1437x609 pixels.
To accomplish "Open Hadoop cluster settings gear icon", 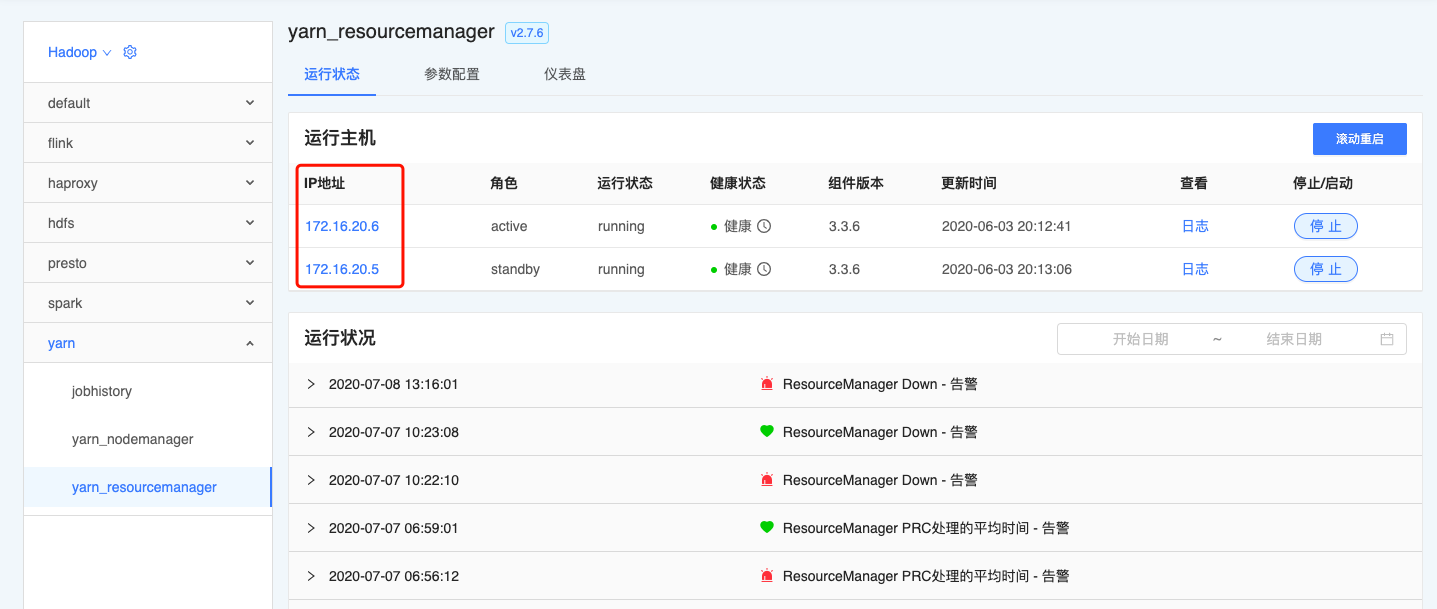I will click(x=129, y=52).
